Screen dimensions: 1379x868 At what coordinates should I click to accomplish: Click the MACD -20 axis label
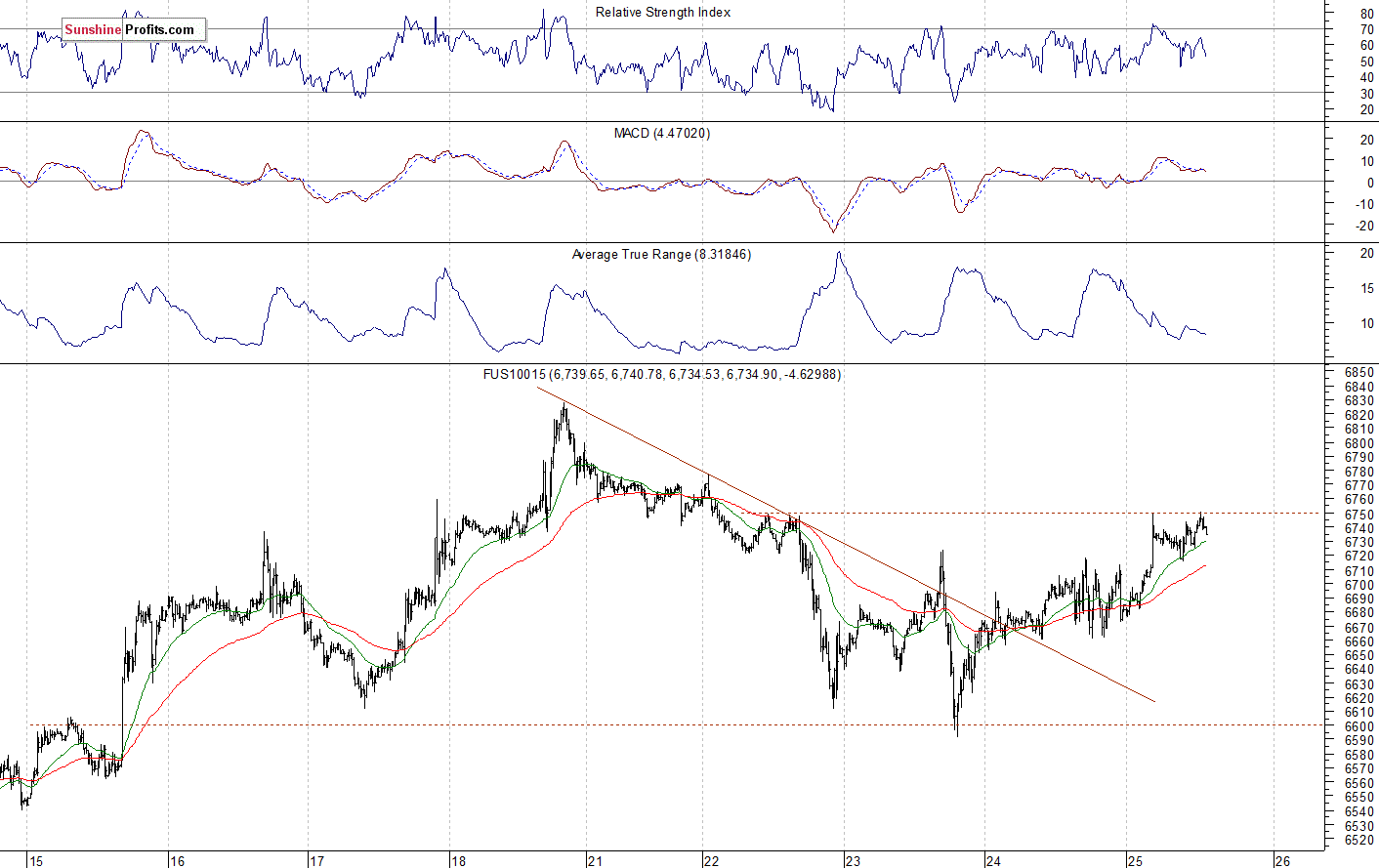tap(1364, 226)
